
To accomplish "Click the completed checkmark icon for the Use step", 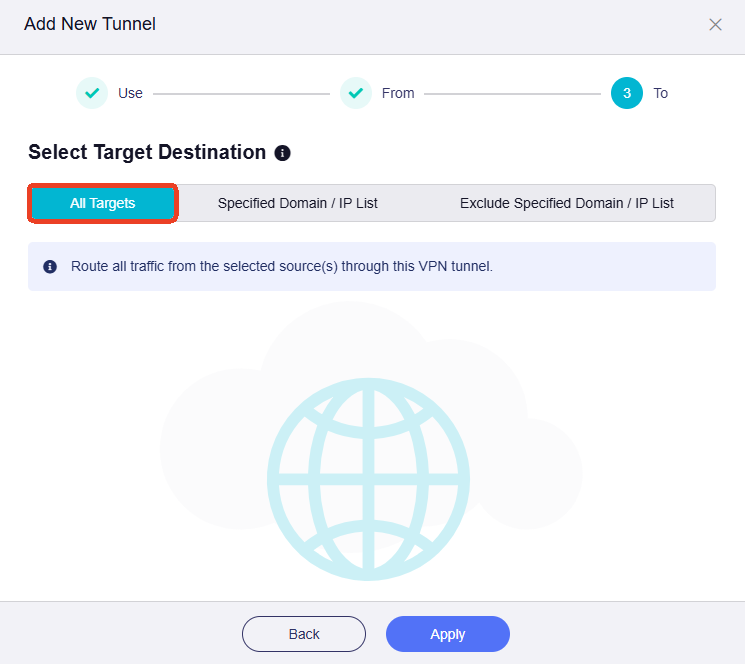I will [92, 93].
